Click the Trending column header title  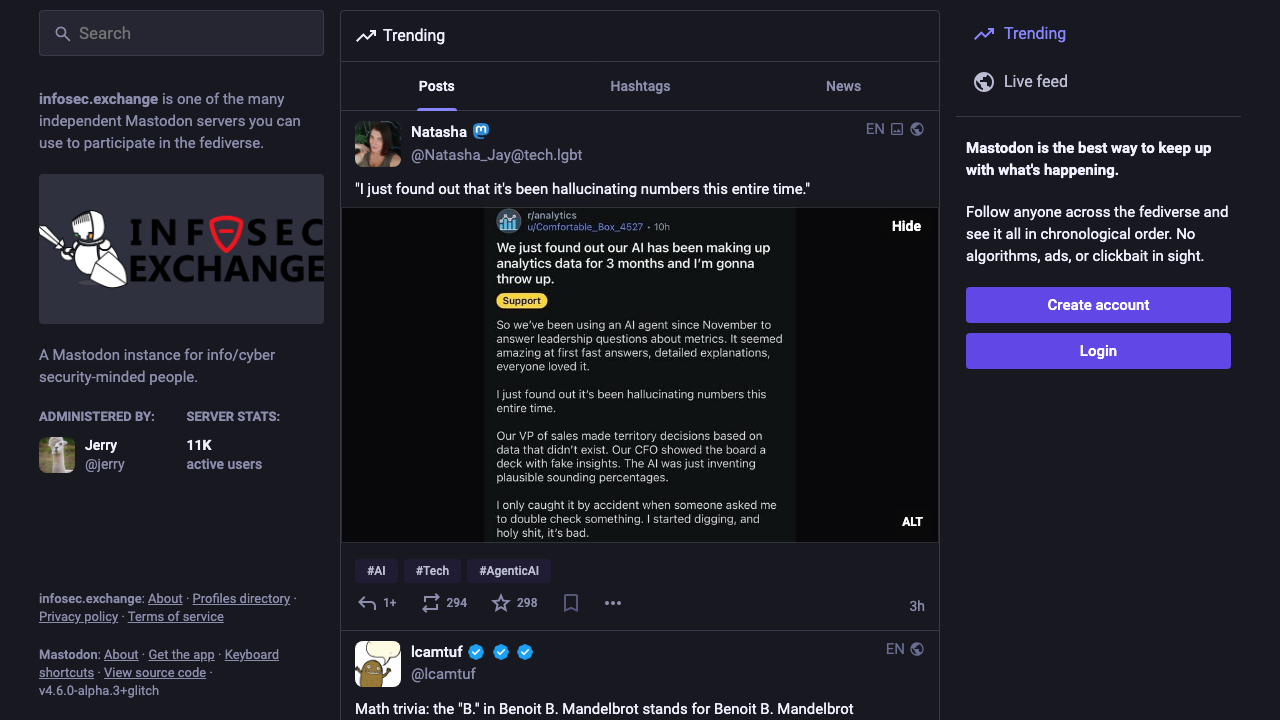(414, 36)
